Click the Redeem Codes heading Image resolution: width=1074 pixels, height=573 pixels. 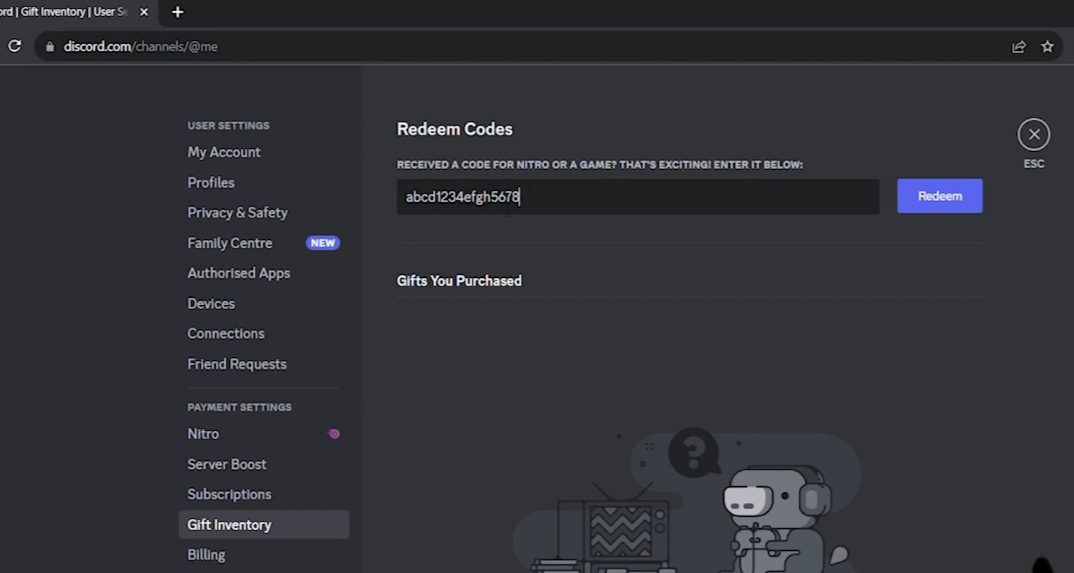pyautogui.click(x=455, y=129)
